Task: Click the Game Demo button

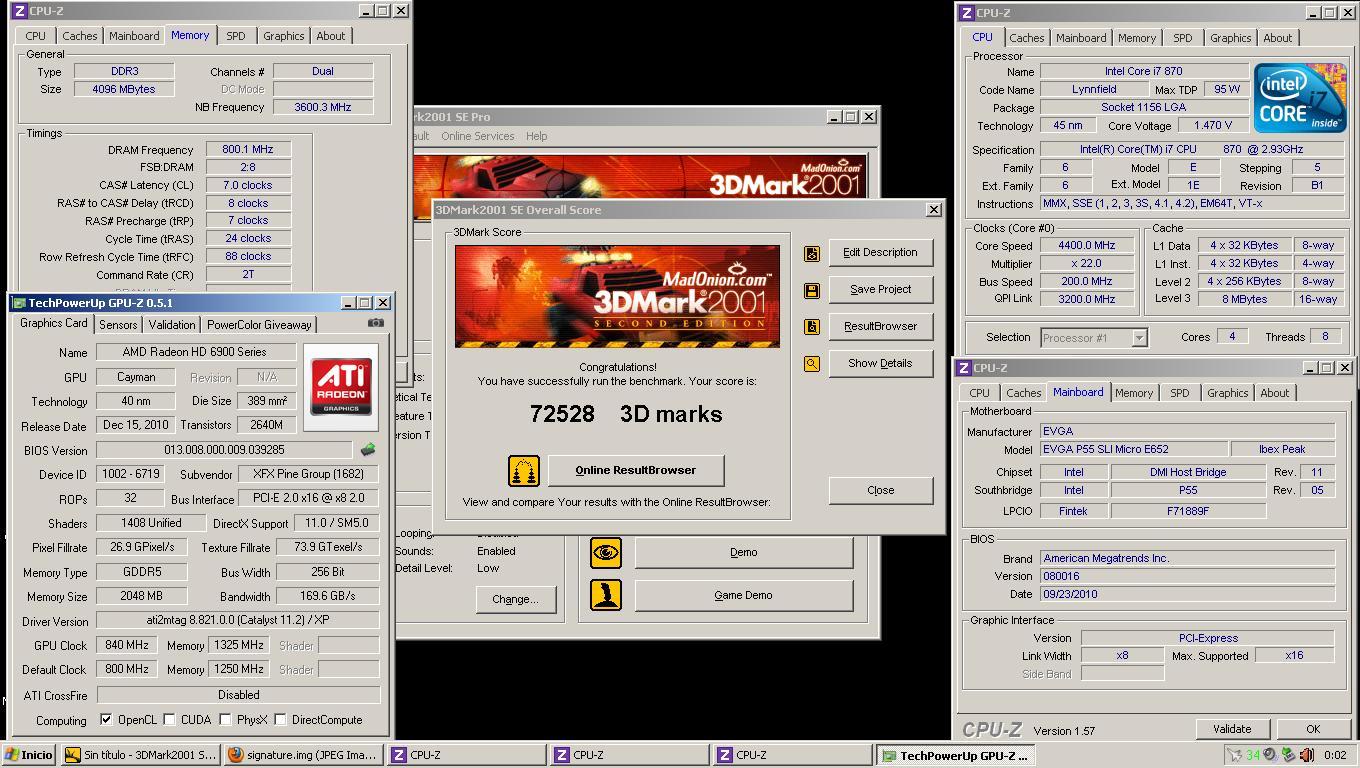Action: (x=743, y=595)
